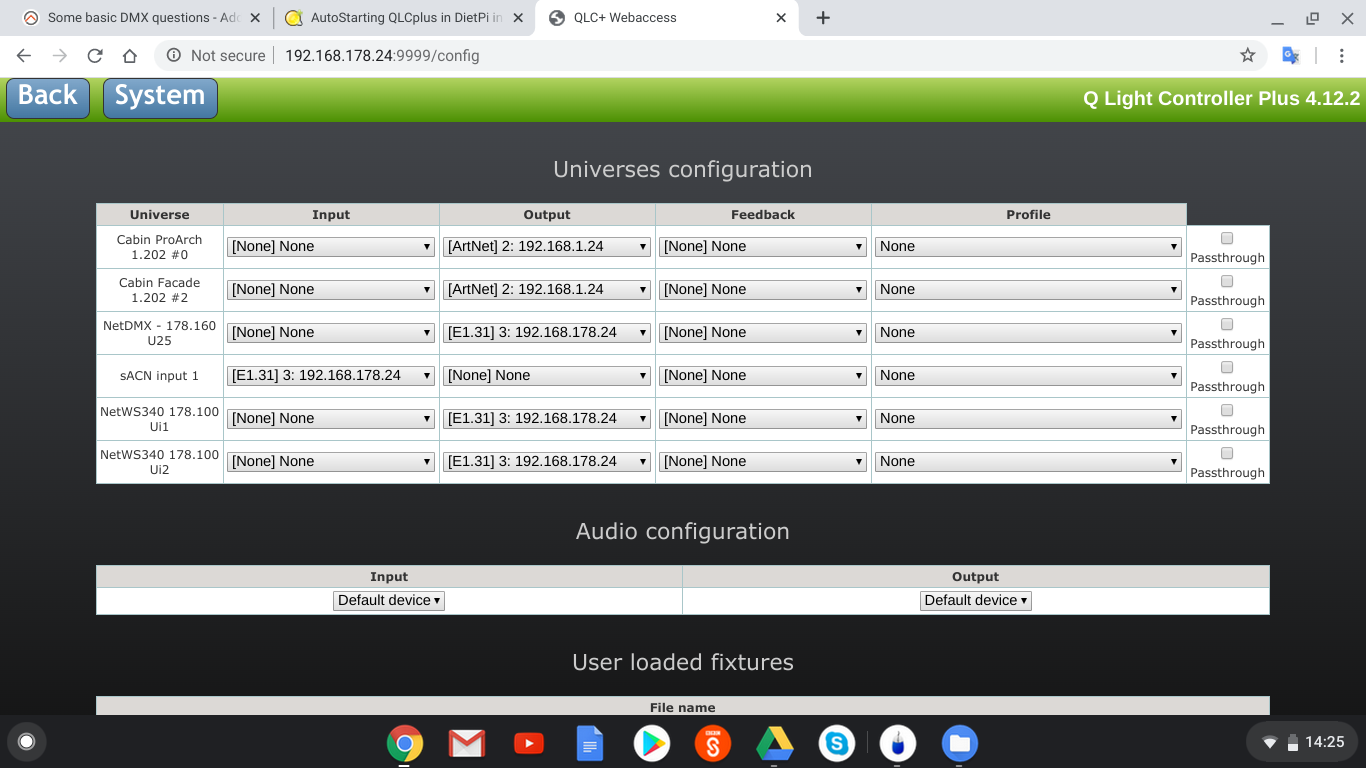Expand Feedback dropdown for NetWS340 178.100 Ui1
The image size is (1366, 768).
pyautogui.click(x=763, y=419)
